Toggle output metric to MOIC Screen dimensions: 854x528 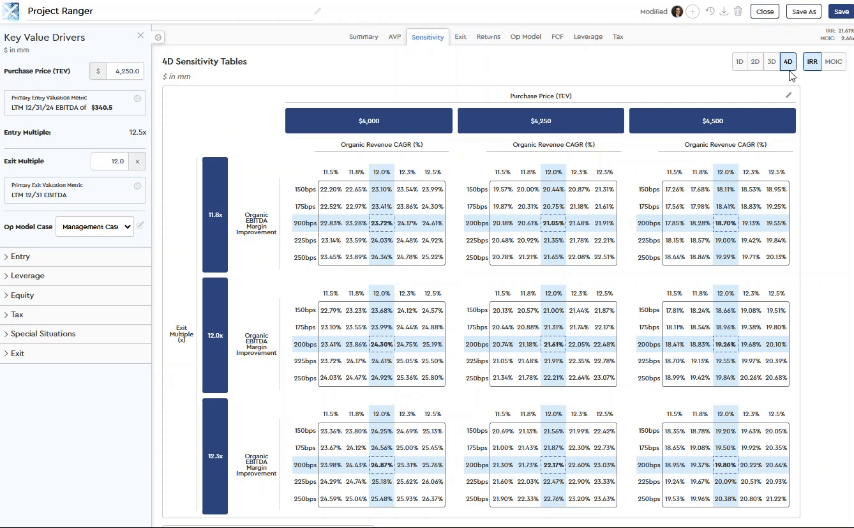click(x=833, y=62)
